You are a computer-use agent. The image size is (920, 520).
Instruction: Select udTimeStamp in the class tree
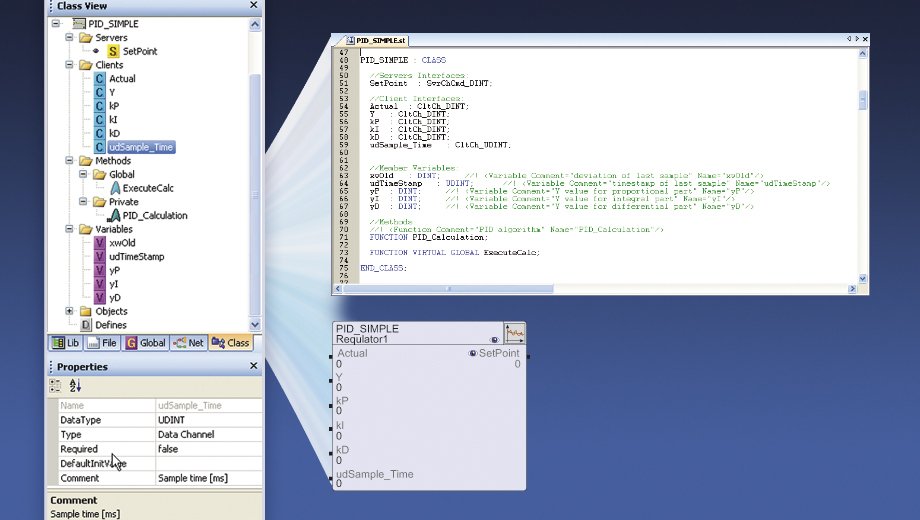(137, 256)
